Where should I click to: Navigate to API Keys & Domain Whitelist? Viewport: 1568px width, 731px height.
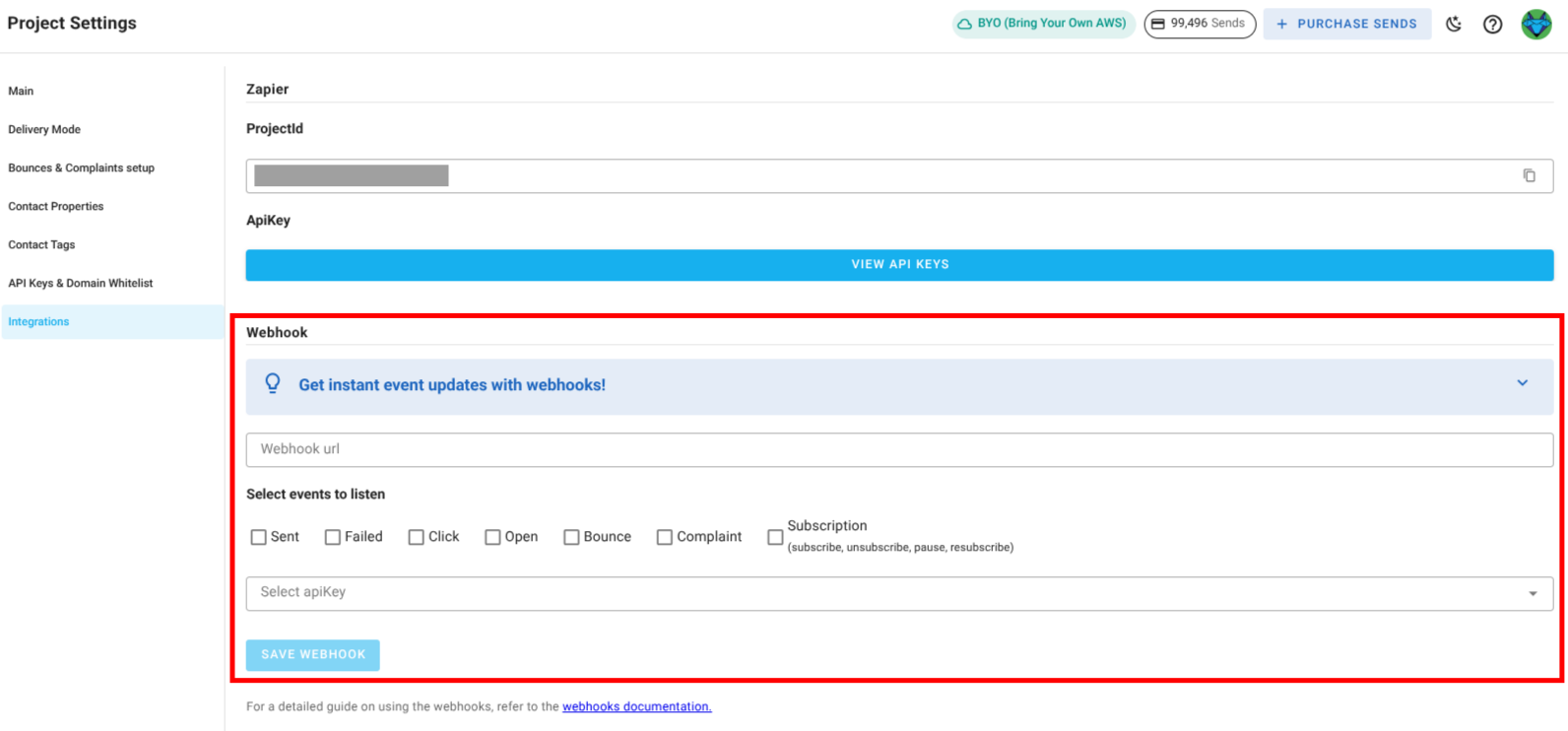[x=81, y=283]
